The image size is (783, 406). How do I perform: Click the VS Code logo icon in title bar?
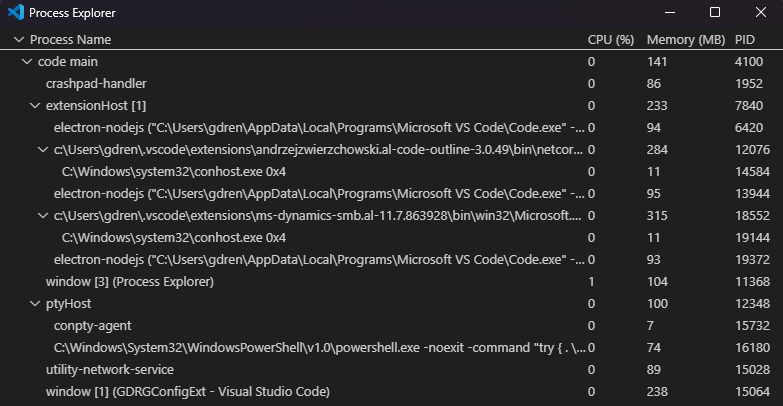13,13
